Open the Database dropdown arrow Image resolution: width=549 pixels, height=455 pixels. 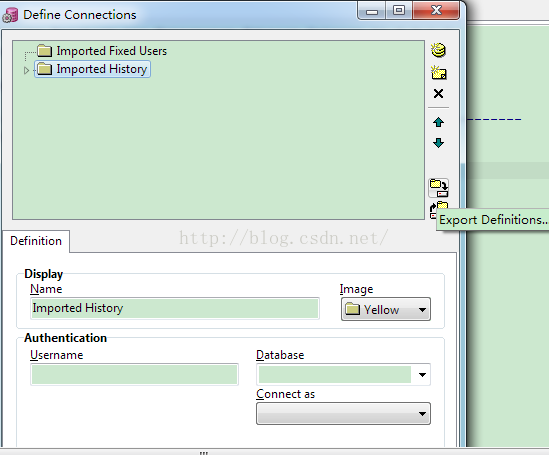tap(422, 375)
